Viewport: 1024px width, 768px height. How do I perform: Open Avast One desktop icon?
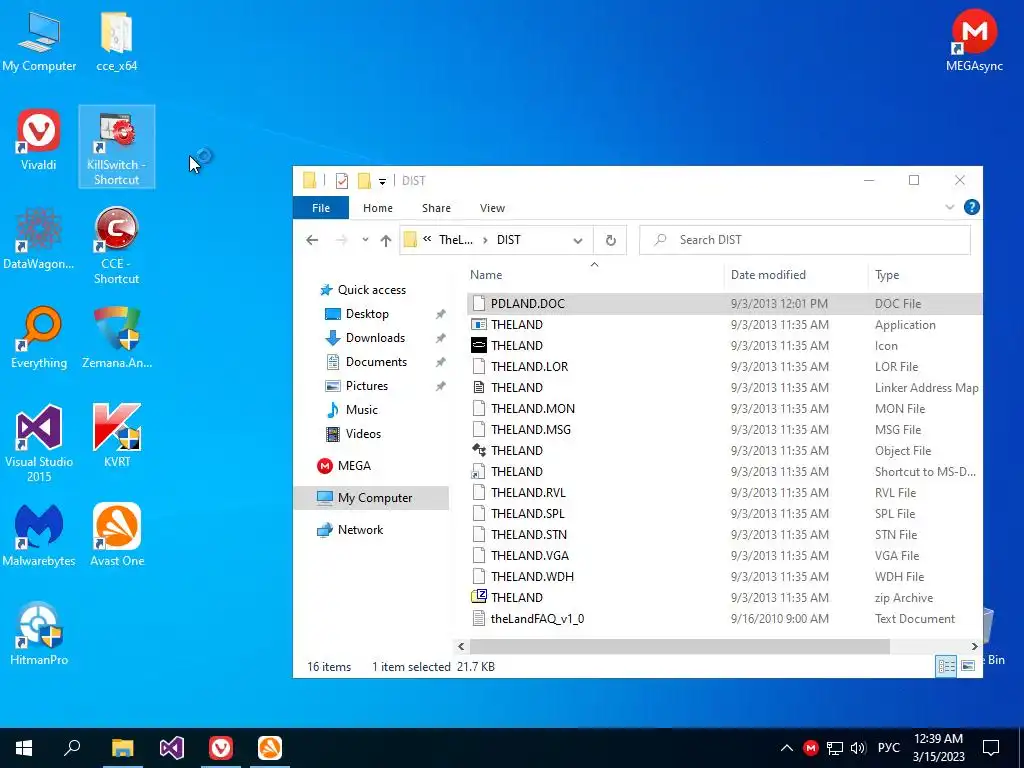(117, 536)
